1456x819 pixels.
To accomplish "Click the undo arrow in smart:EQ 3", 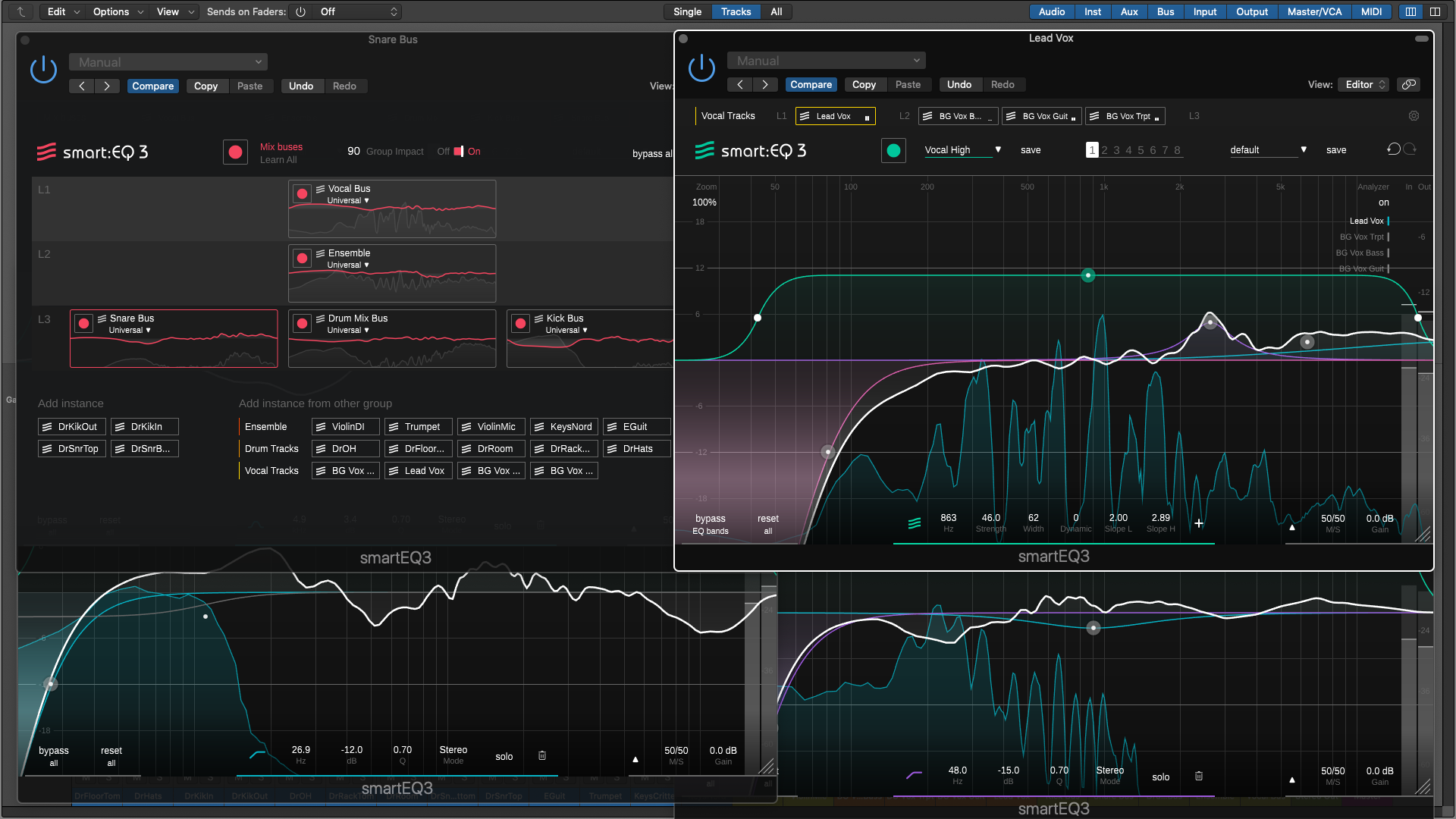I will click(1393, 149).
